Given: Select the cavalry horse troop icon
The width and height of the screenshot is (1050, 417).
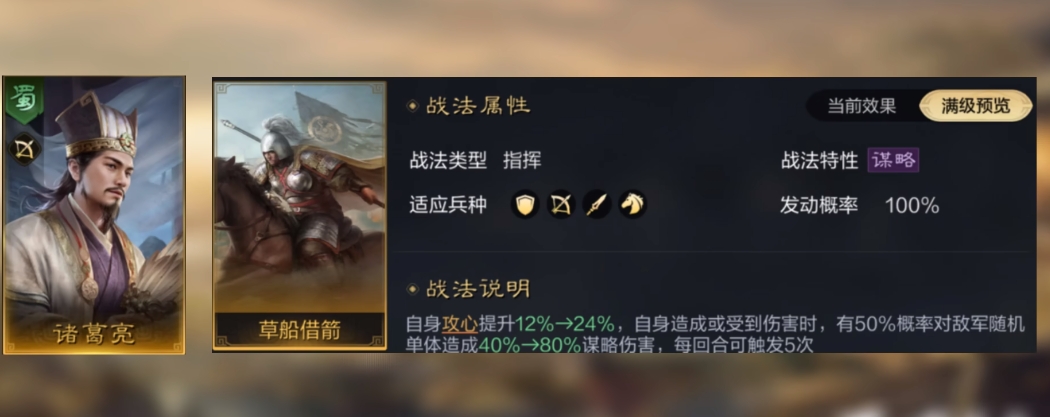Looking at the screenshot, I should (632, 204).
